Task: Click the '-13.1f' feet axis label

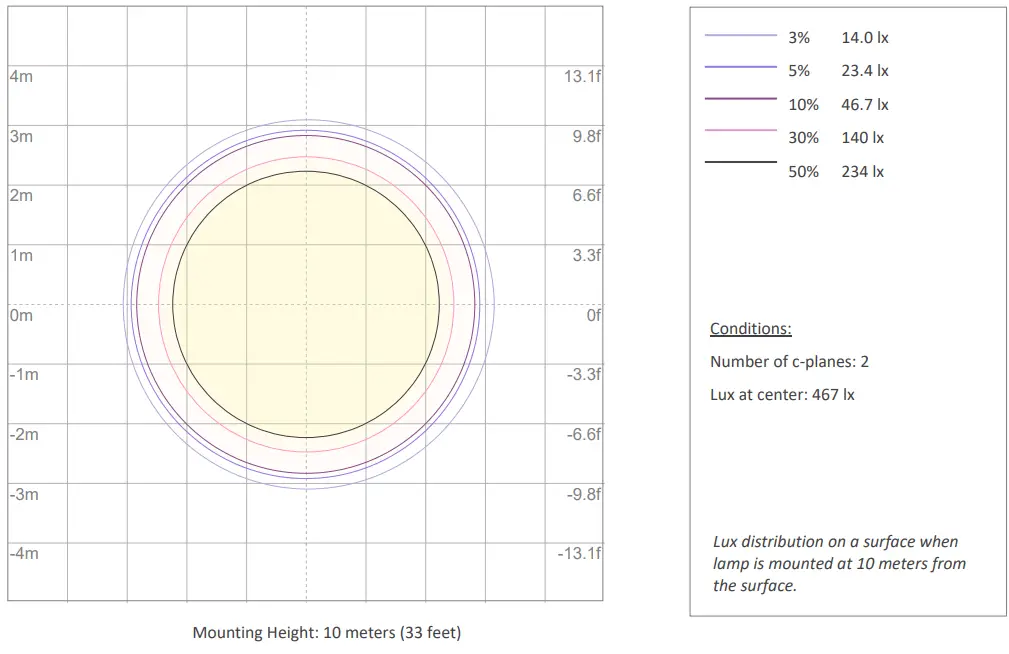Action: click(580, 554)
